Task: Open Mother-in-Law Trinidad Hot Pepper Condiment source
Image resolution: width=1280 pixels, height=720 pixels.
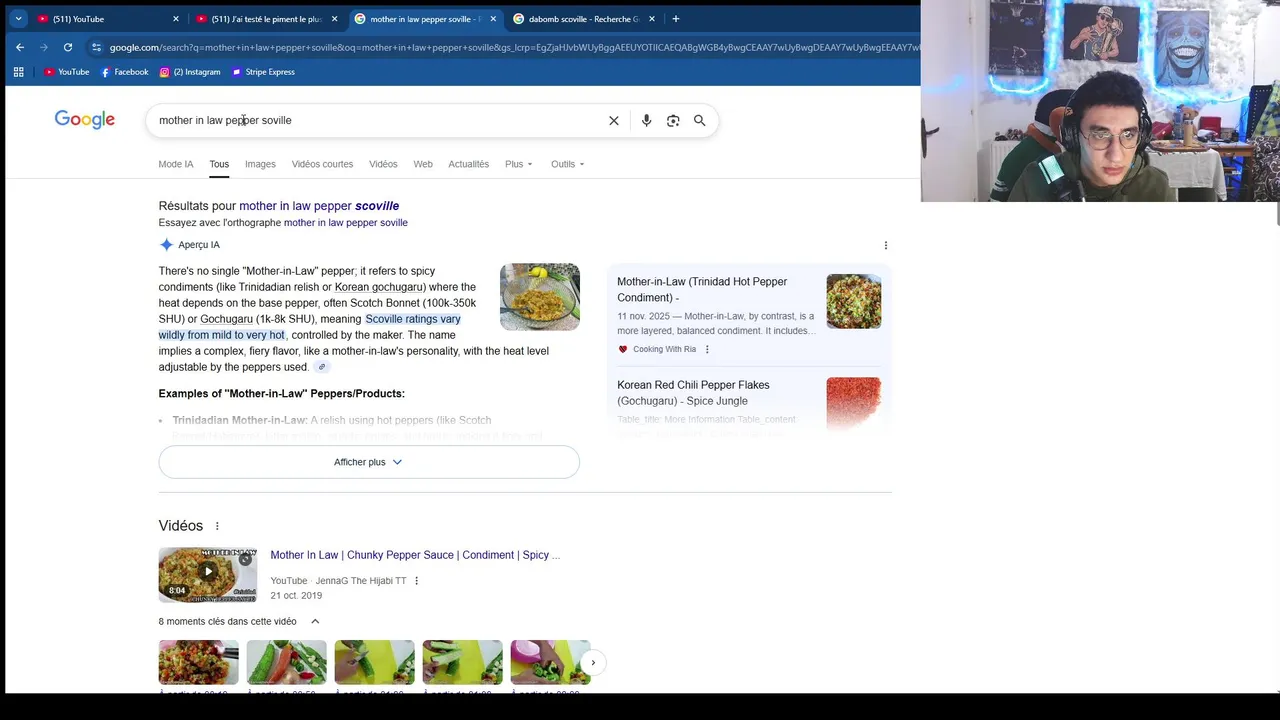Action: pos(702,290)
